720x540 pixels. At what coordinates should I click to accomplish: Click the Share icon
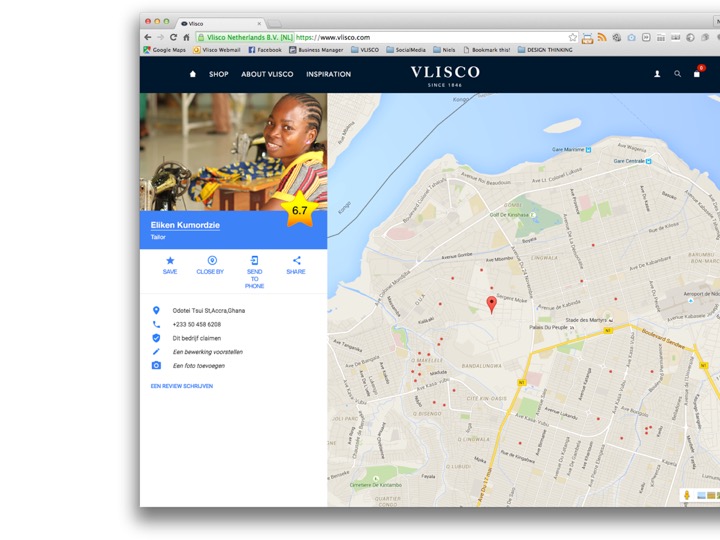(296, 261)
